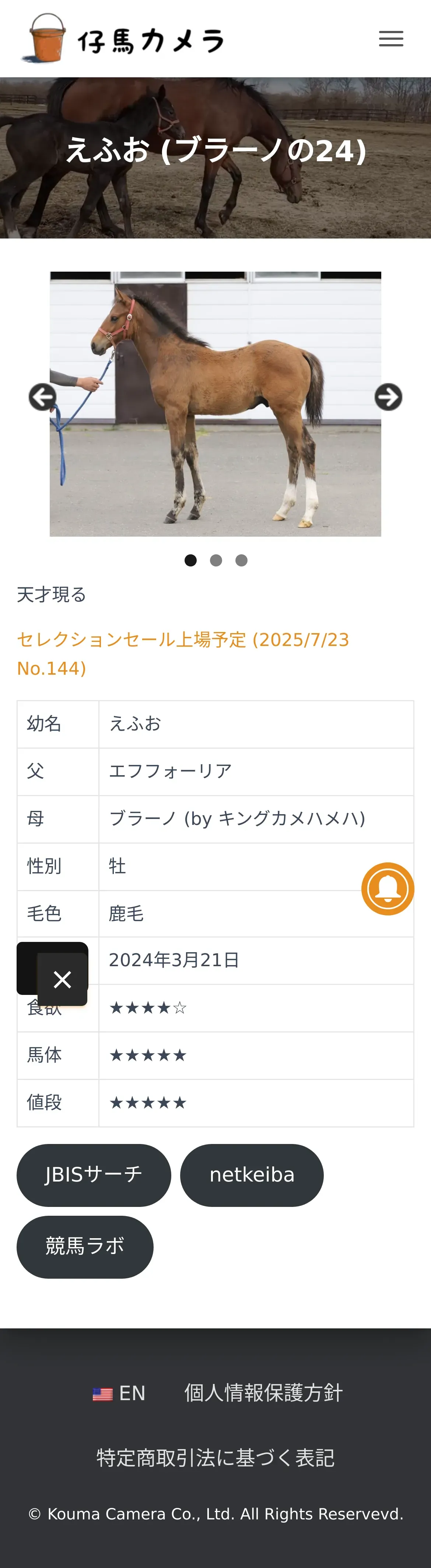Open 個人情報保護方針 link
The image size is (431, 1568).
click(x=263, y=1393)
